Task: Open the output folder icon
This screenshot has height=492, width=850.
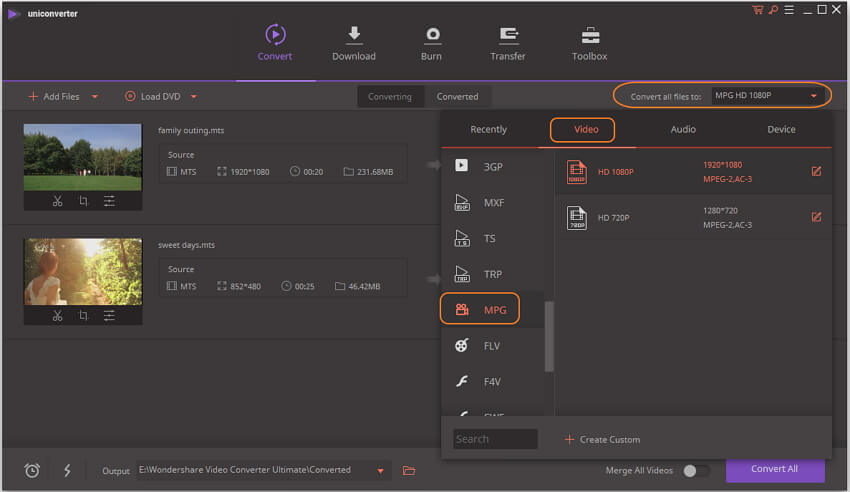Action: pyautogui.click(x=409, y=470)
